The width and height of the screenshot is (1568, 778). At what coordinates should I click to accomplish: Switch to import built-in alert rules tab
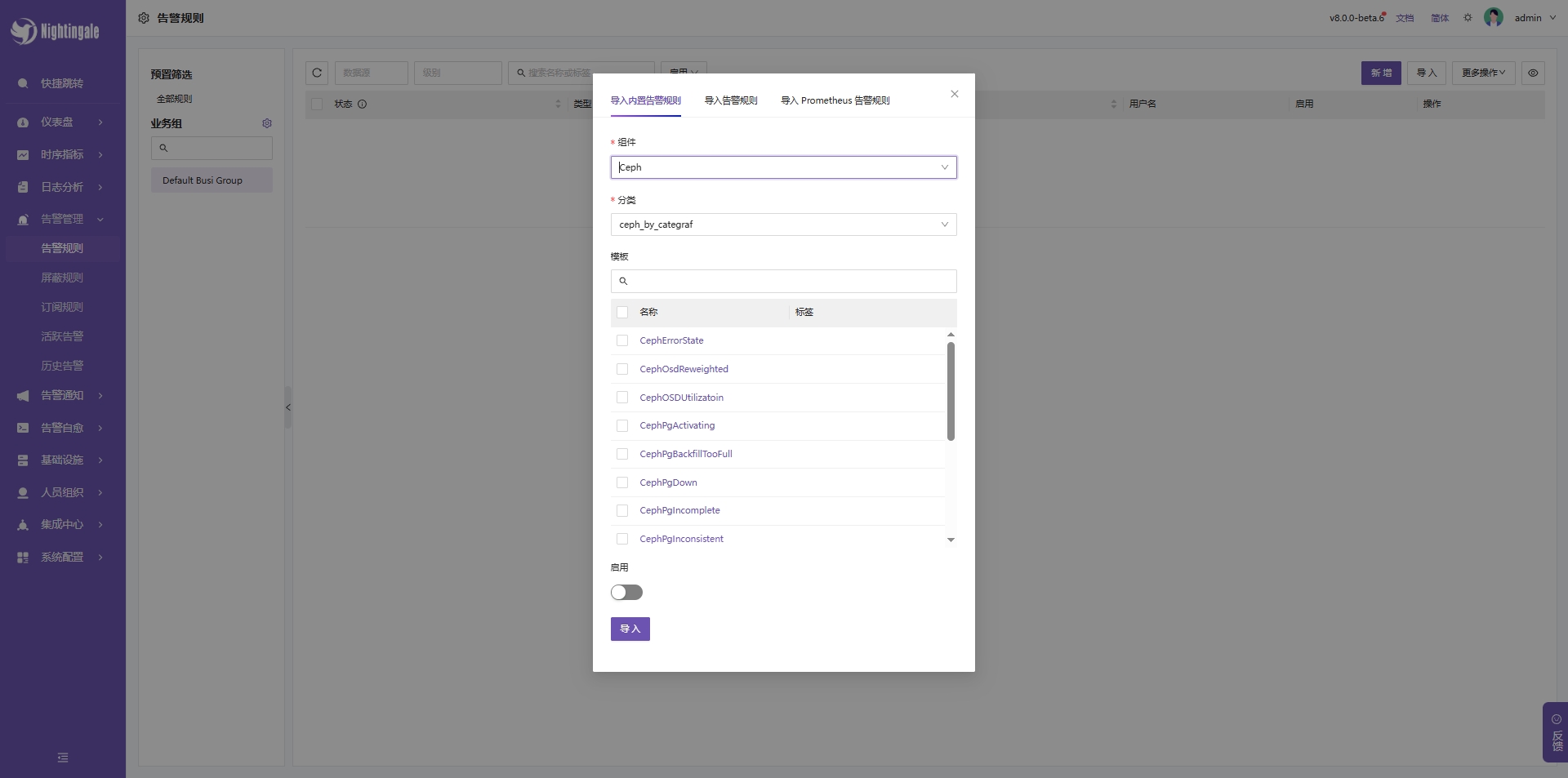click(x=645, y=100)
